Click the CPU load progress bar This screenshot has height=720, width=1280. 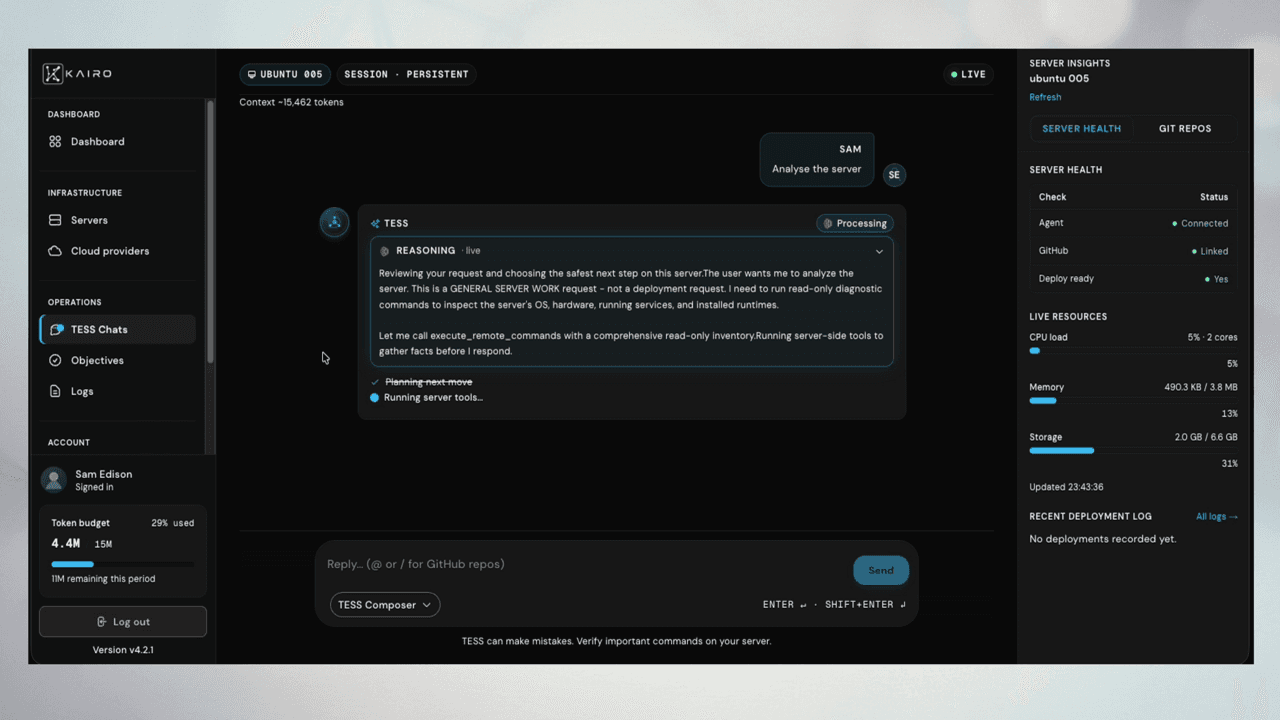click(1133, 351)
